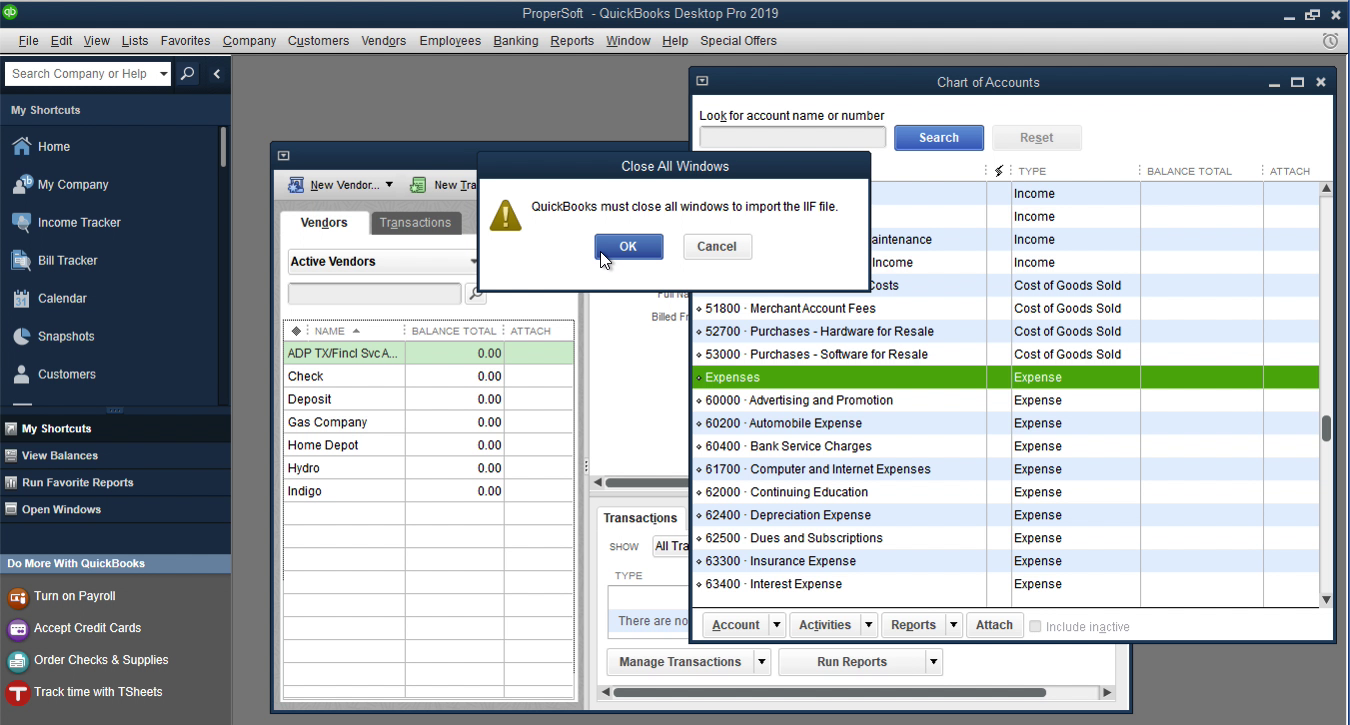The height and width of the screenshot is (725, 1350).
Task: Select the Vendors tab
Action: (324, 223)
